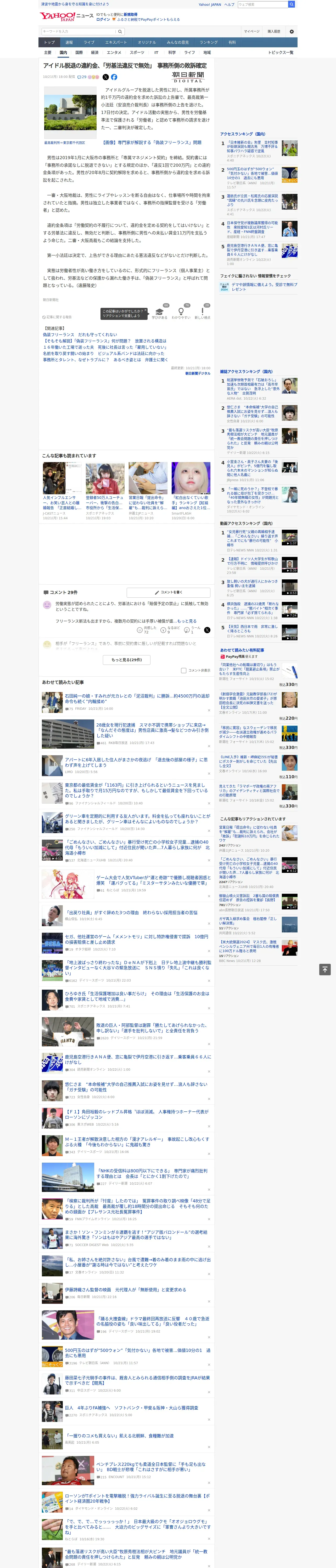
Task: Open settings via the gear icon
Action: 291,32
